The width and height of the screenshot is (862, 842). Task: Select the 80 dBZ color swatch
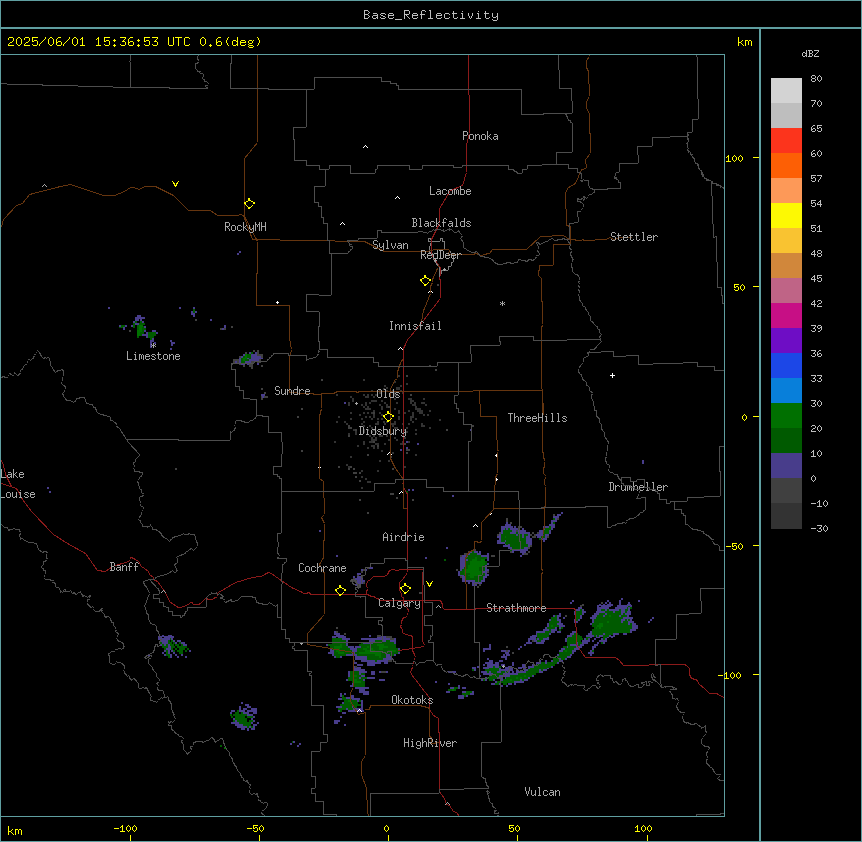pos(786,91)
